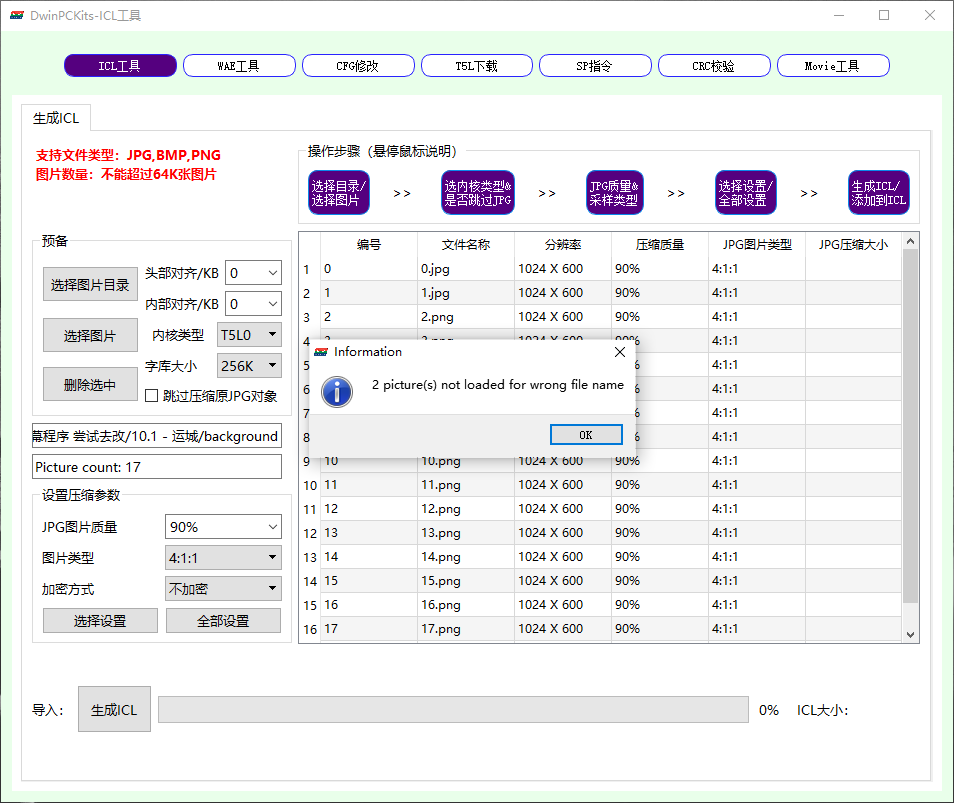954x803 pixels.
Task: Click the blue information icon in dialog
Action: (x=337, y=391)
